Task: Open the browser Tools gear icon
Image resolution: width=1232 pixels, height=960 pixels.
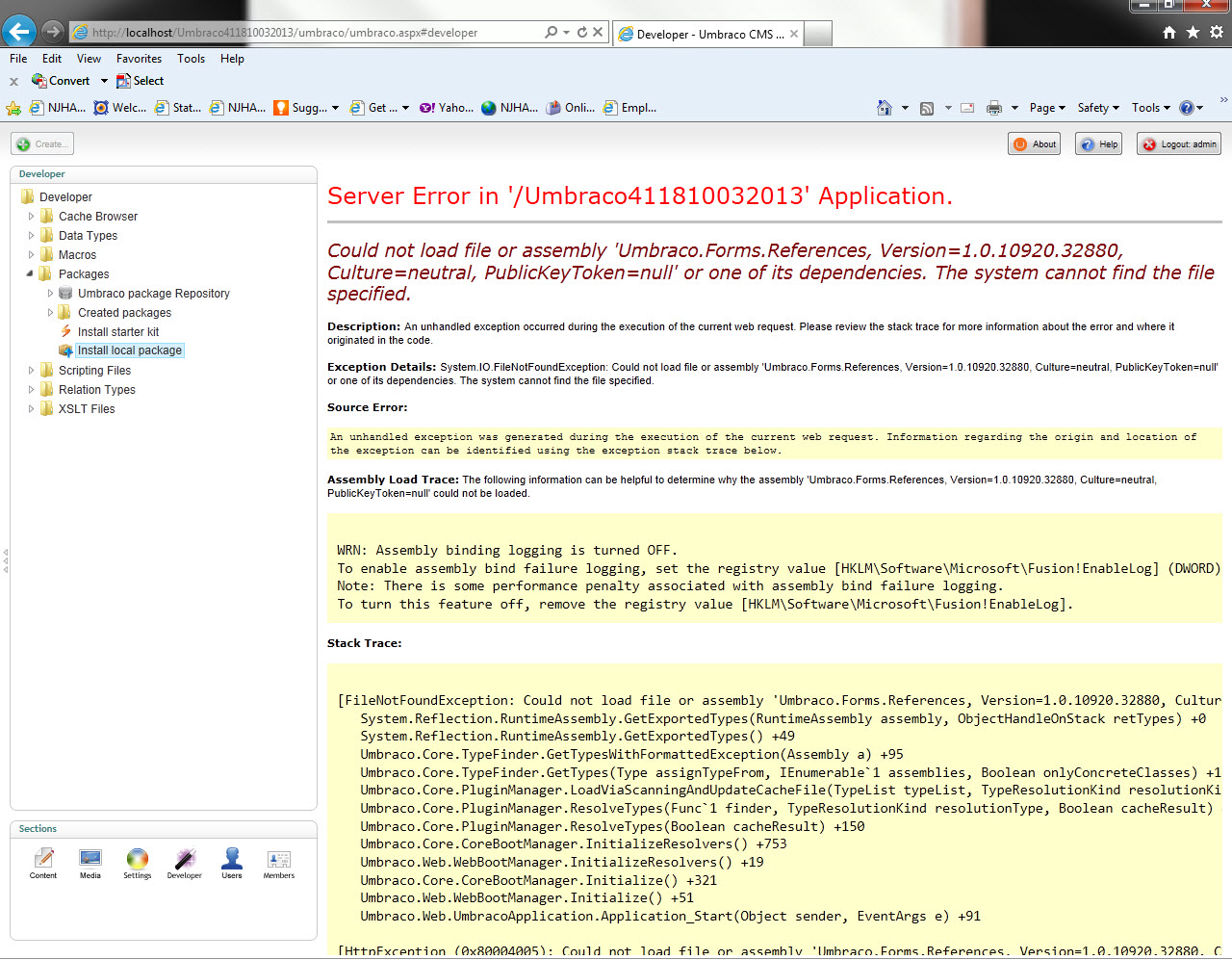Action: [1217, 32]
